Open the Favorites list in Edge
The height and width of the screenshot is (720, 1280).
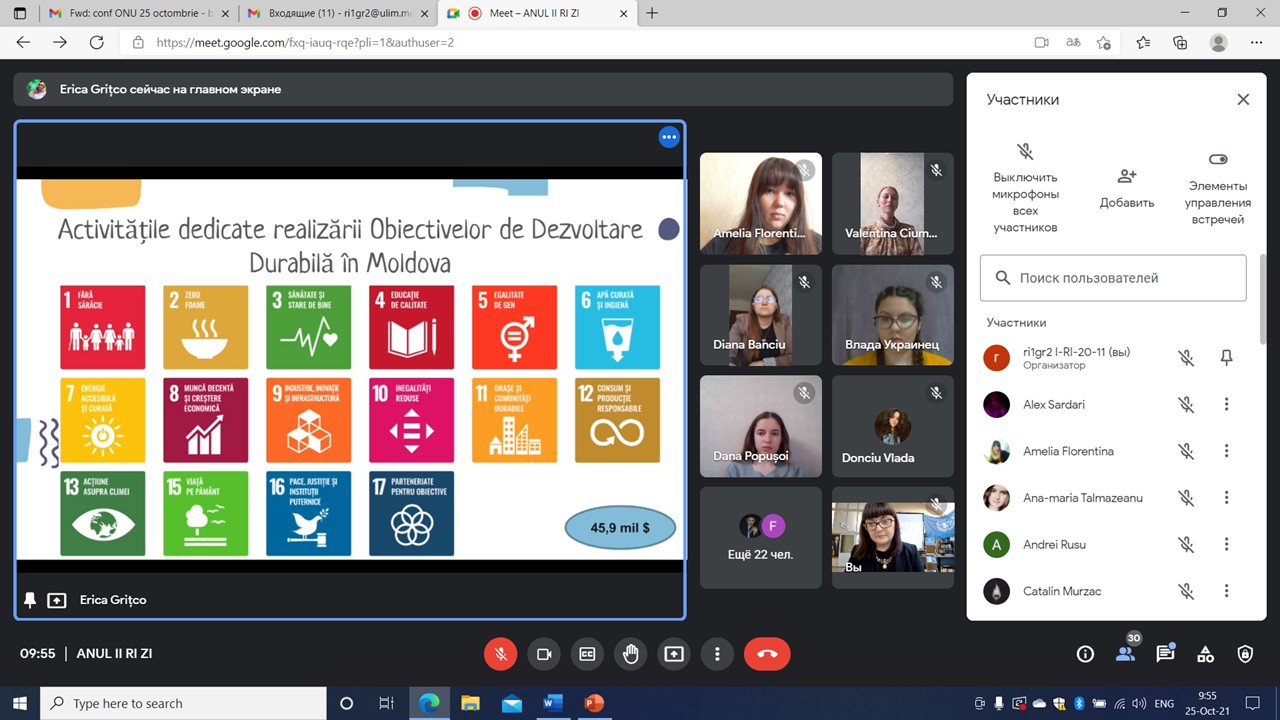pyautogui.click(x=1143, y=42)
